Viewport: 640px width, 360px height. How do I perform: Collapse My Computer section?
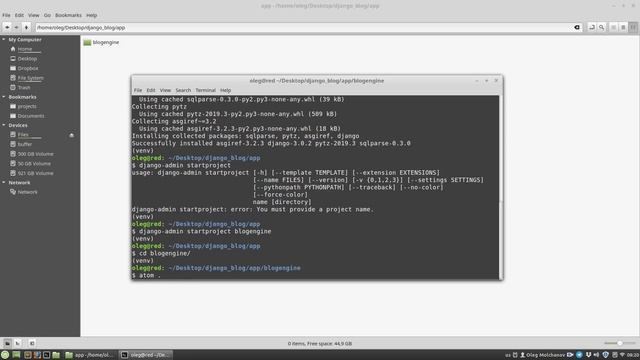tap(4, 40)
